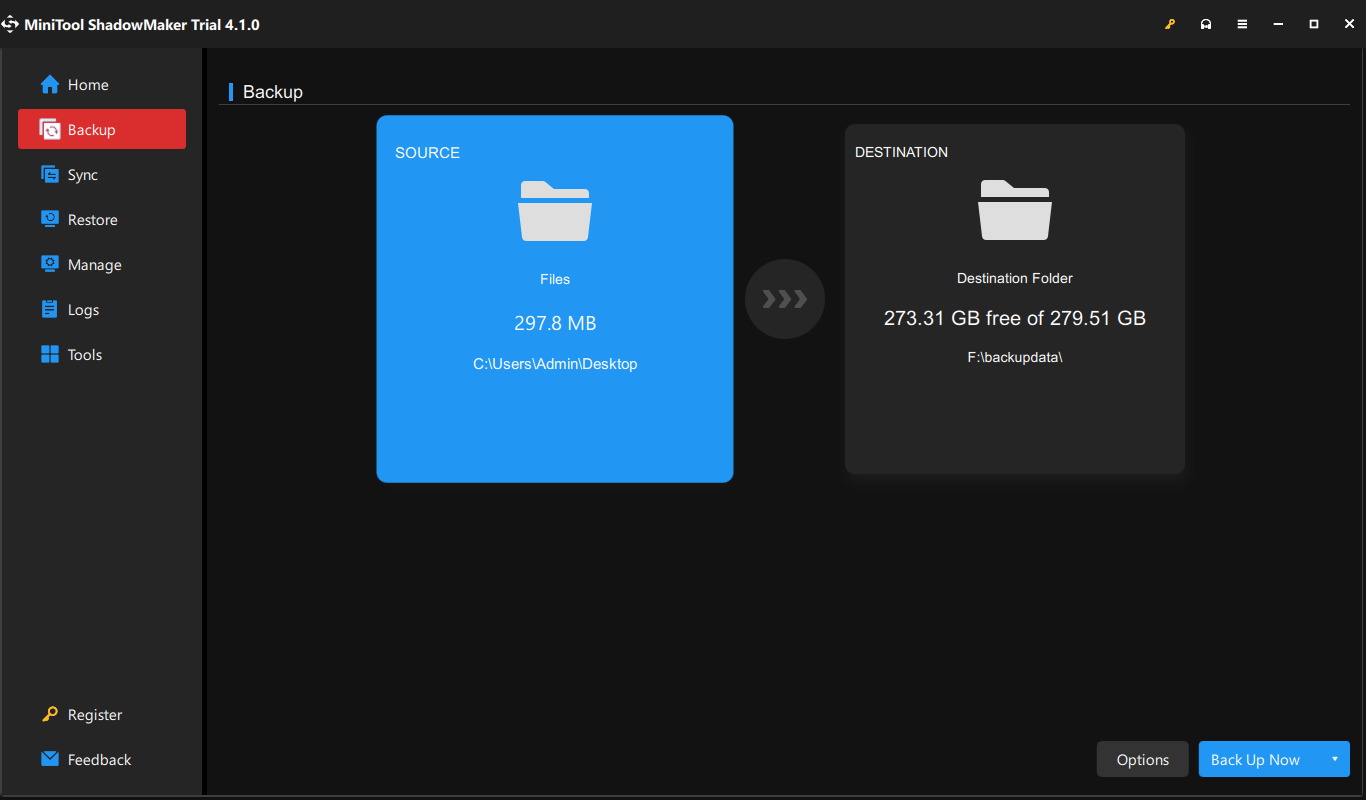This screenshot has height=800, width=1366.
Task: Open the Home section icon
Action: click(48, 84)
